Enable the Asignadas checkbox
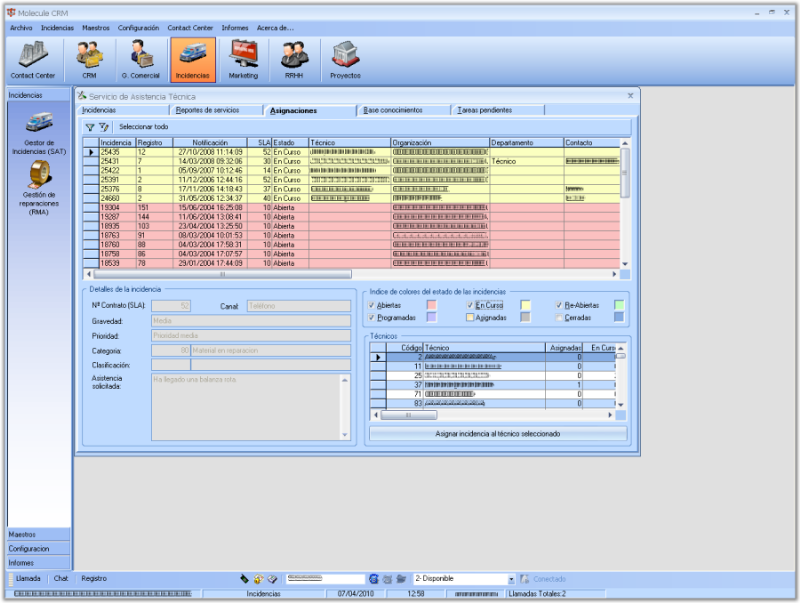Viewport: 800px width, 603px height. tap(470, 317)
